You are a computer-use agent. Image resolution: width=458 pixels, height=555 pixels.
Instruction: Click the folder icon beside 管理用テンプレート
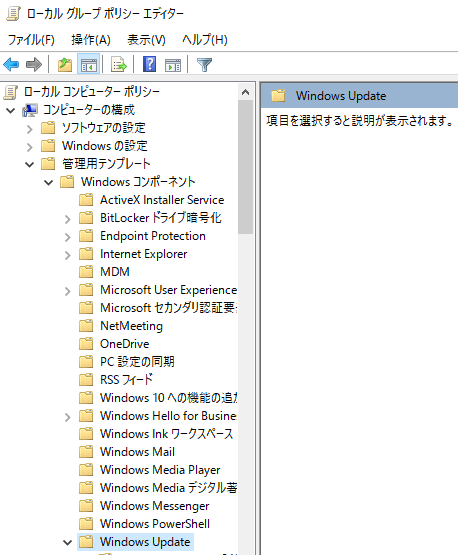tap(48, 164)
